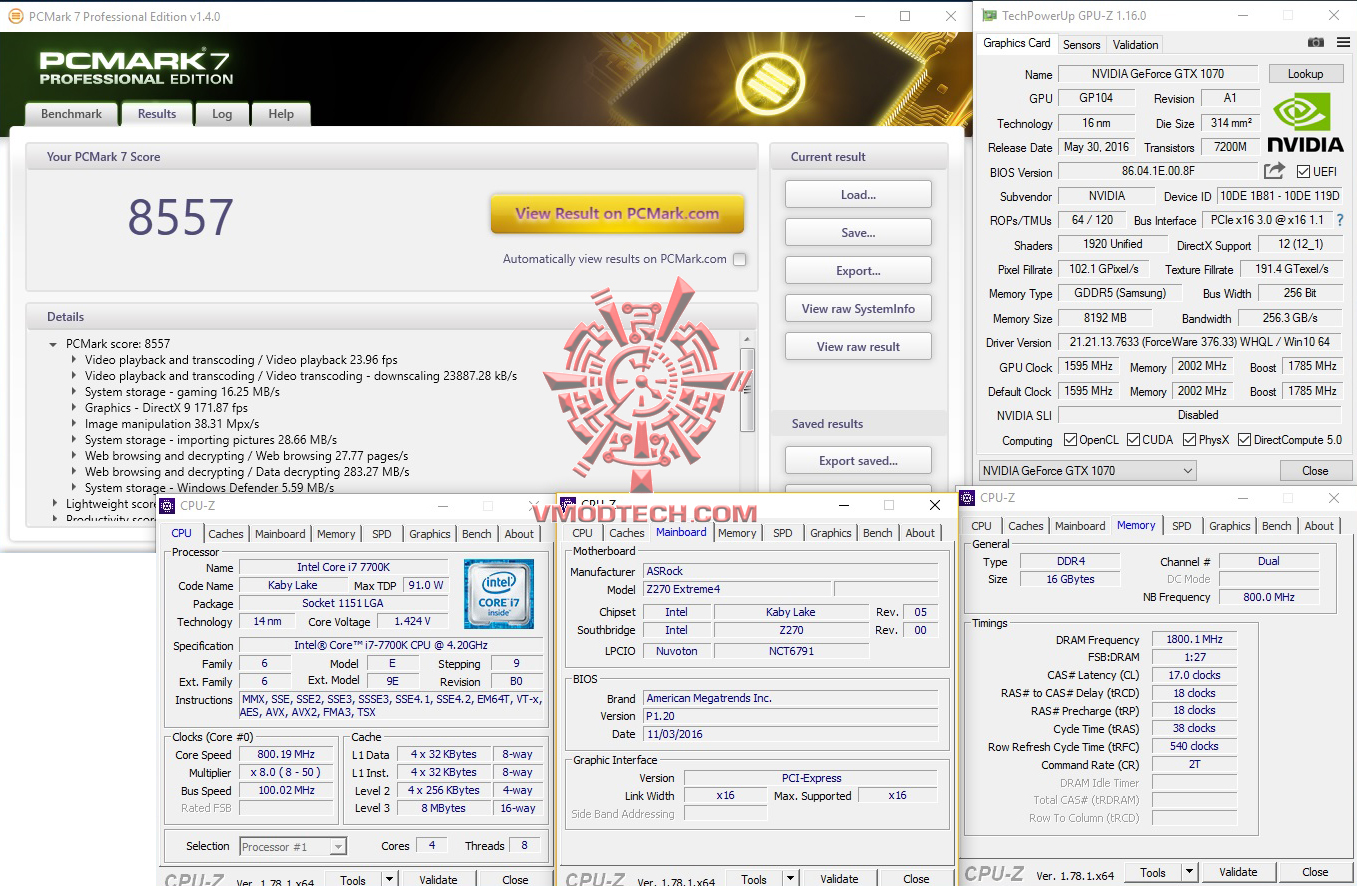Switch to the Sensors tab in GPU-Z
Screen dimensions: 1357x886
1081,44
